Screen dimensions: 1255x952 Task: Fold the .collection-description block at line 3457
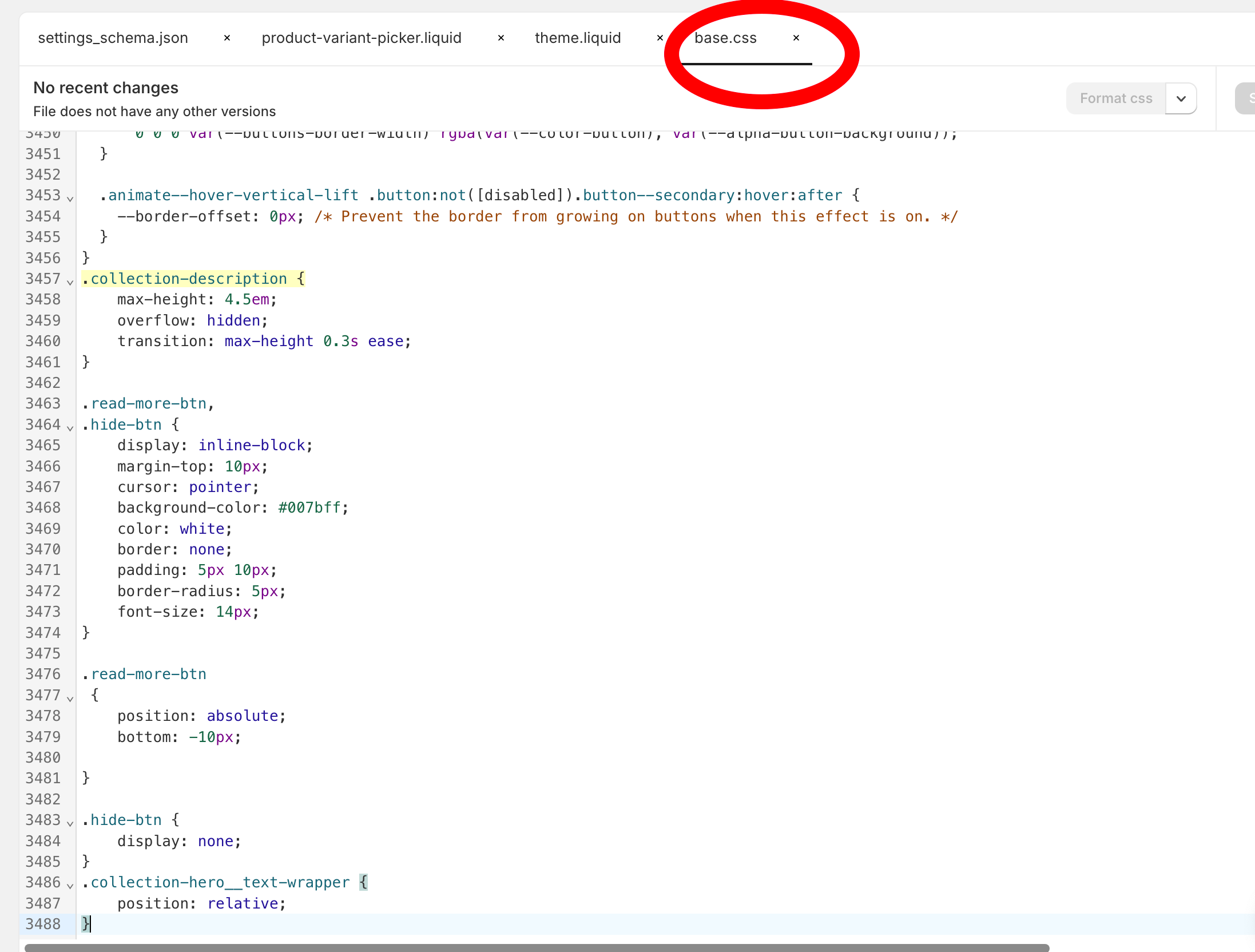click(x=70, y=282)
